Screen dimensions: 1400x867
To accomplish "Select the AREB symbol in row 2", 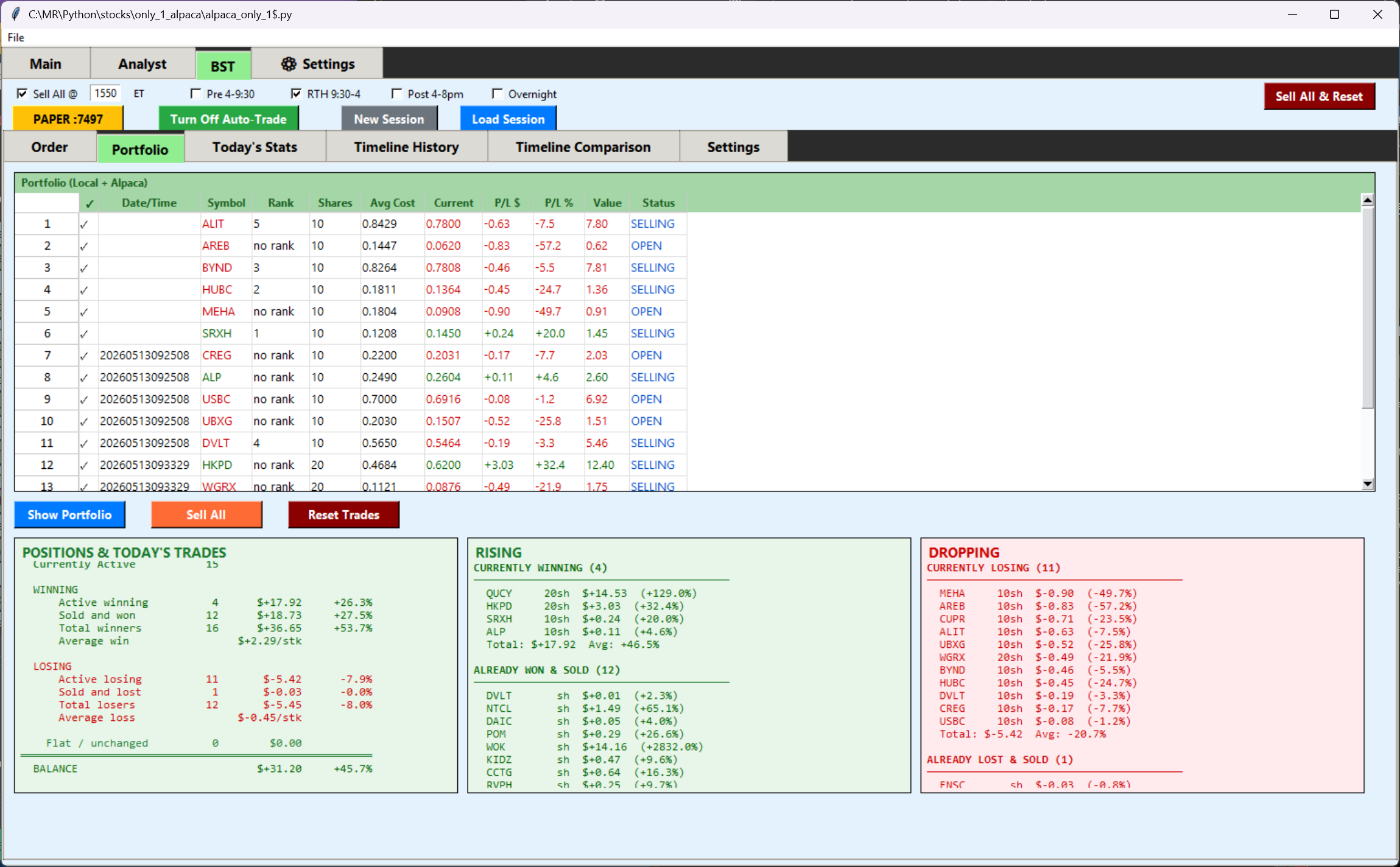I will [216, 246].
